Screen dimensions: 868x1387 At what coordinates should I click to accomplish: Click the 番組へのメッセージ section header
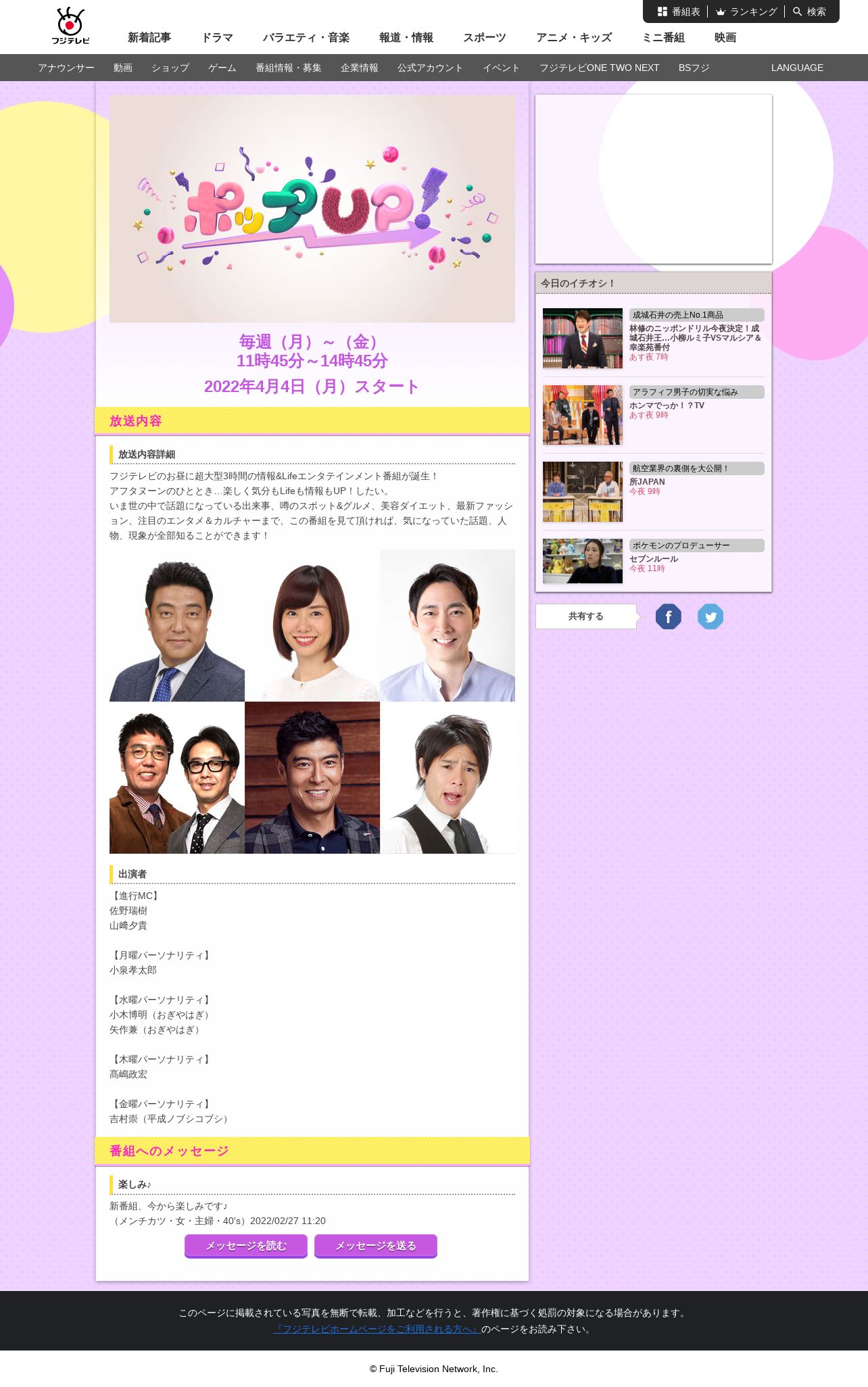312,1151
